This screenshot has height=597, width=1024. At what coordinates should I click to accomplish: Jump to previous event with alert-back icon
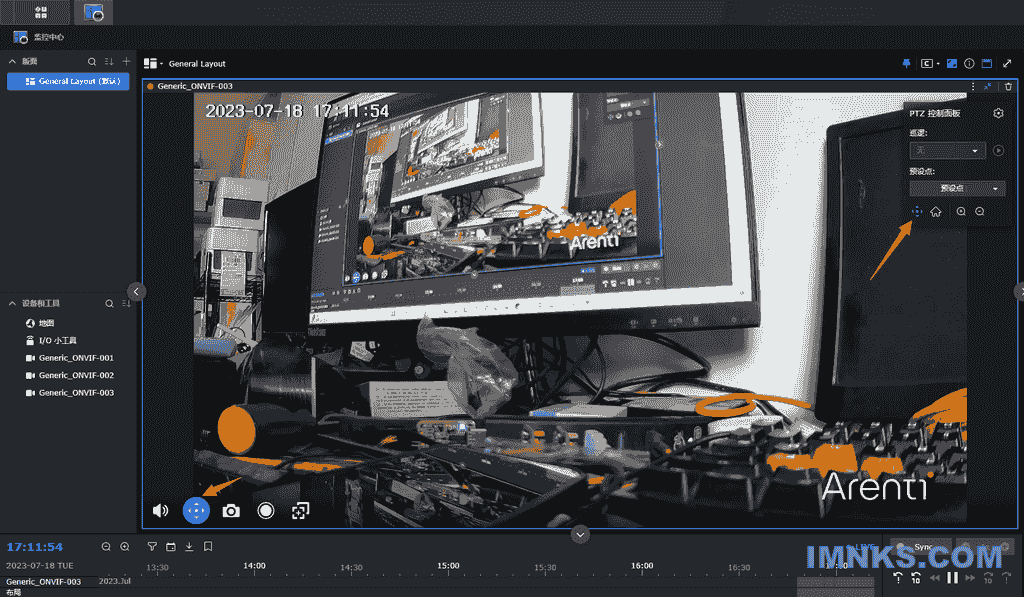point(898,577)
